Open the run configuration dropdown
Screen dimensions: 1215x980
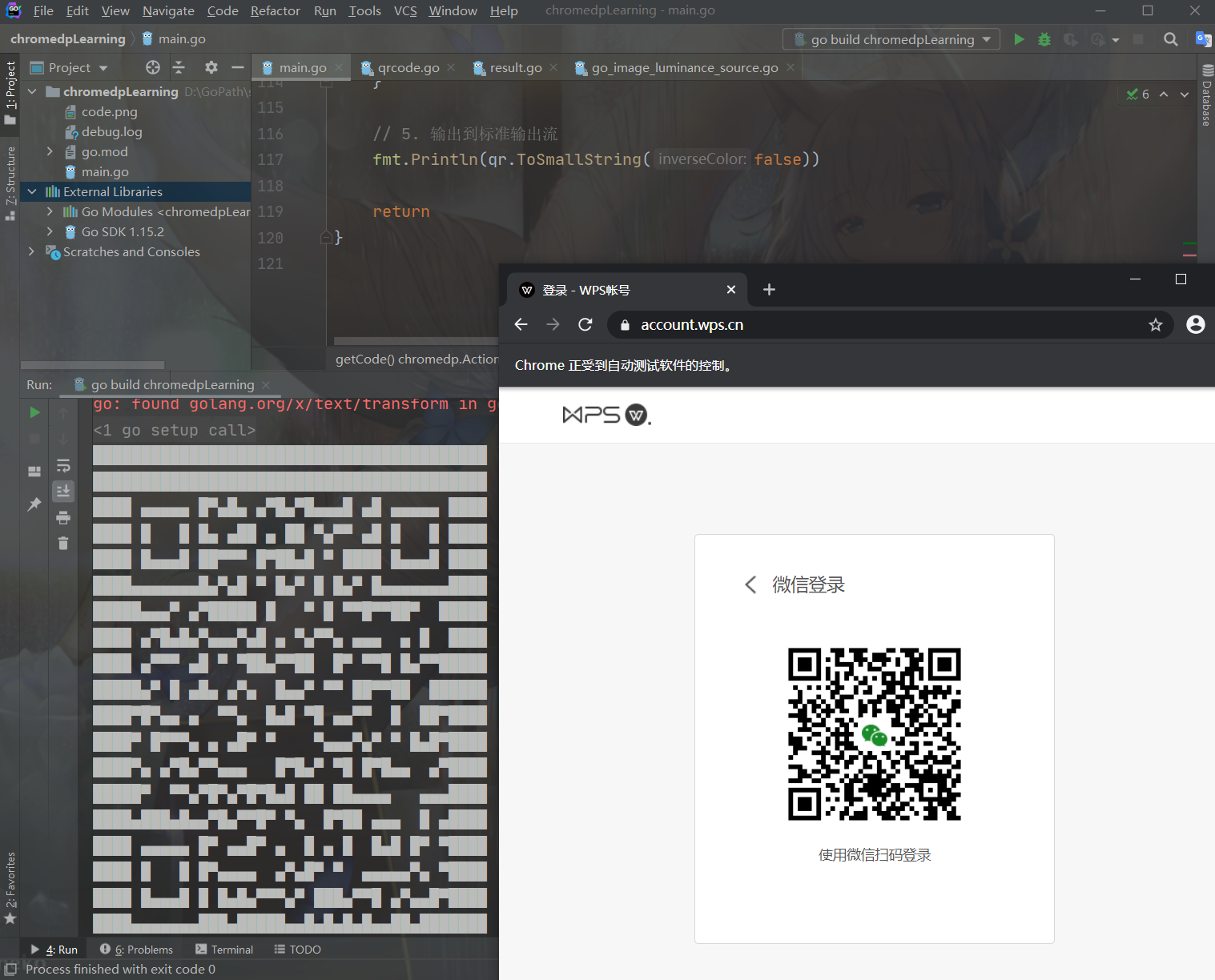pyautogui.click(x=986, y=38)
